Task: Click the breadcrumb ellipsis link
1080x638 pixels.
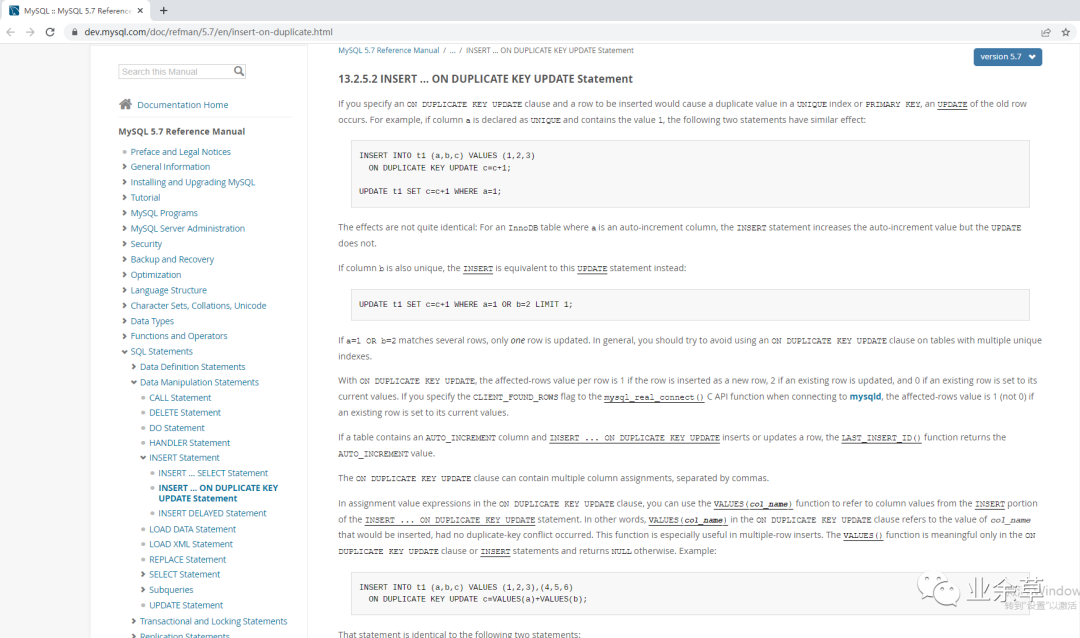Action: click(x=453, y=50)
